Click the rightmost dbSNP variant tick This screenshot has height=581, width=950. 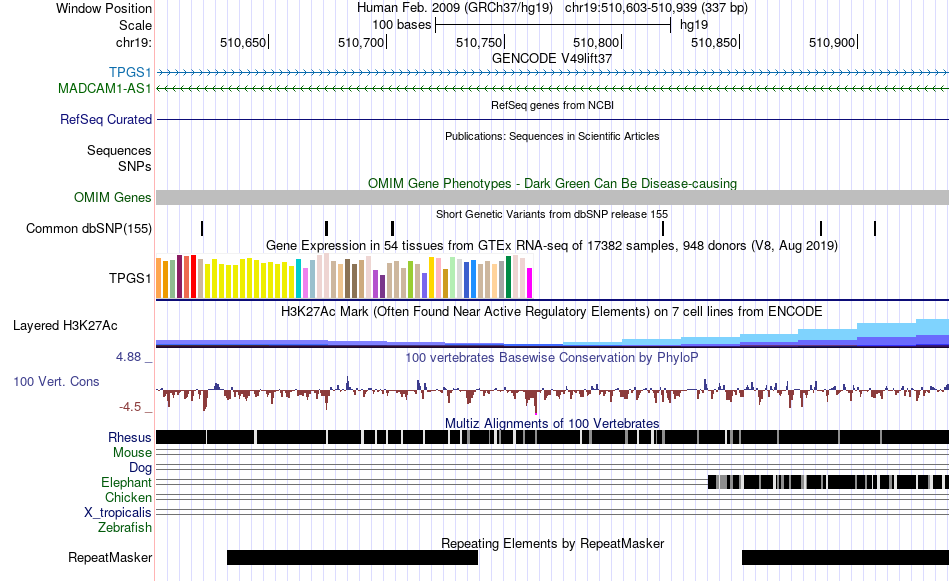click(x=875, y=228)
